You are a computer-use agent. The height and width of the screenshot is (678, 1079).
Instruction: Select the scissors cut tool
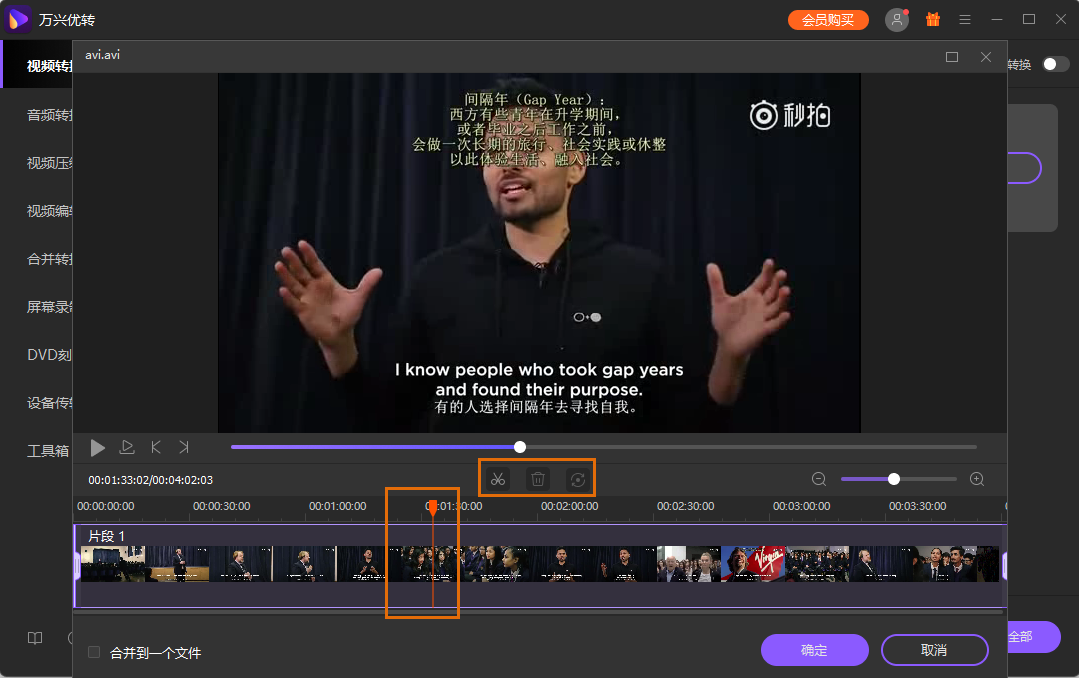pos(497,478)
